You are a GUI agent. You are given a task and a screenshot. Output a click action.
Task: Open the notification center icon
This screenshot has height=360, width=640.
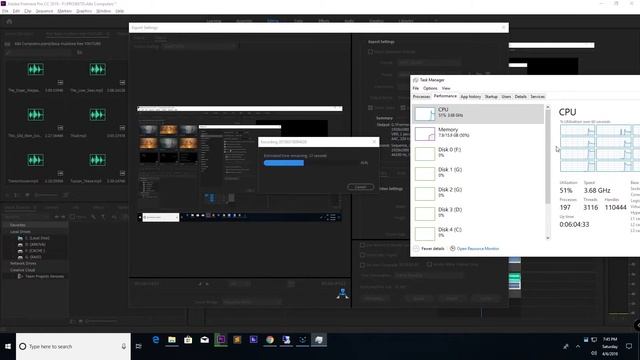point(629,347)
